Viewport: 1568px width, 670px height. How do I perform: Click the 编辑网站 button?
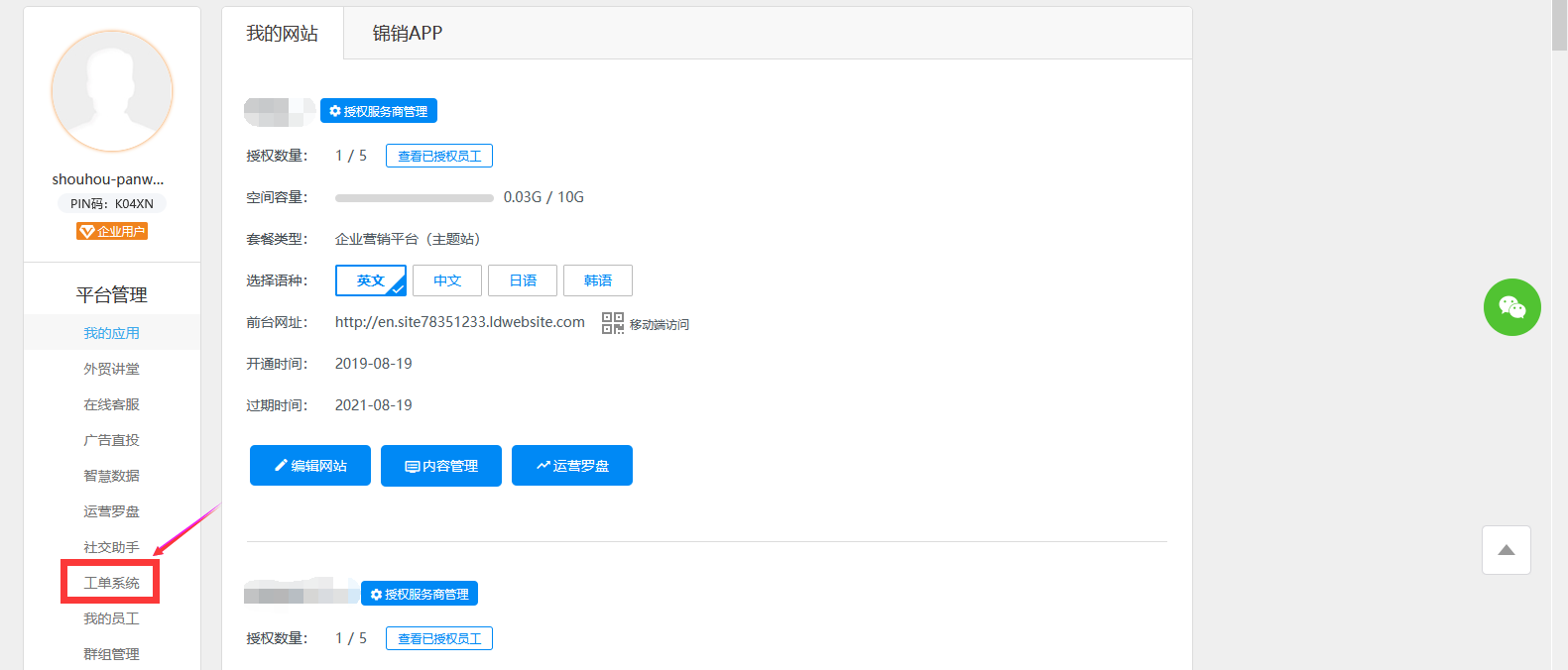[x=309, y=466]
